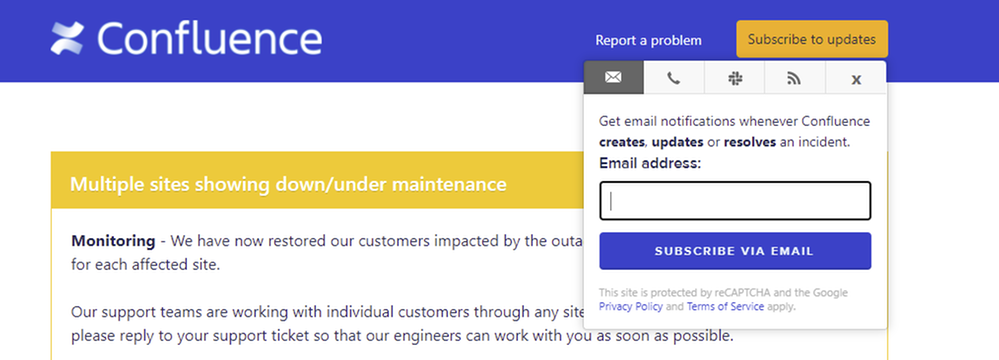Click the Confluence wordmark in the header
Screen dimensions: 999x360
click(x=210, y=38)
